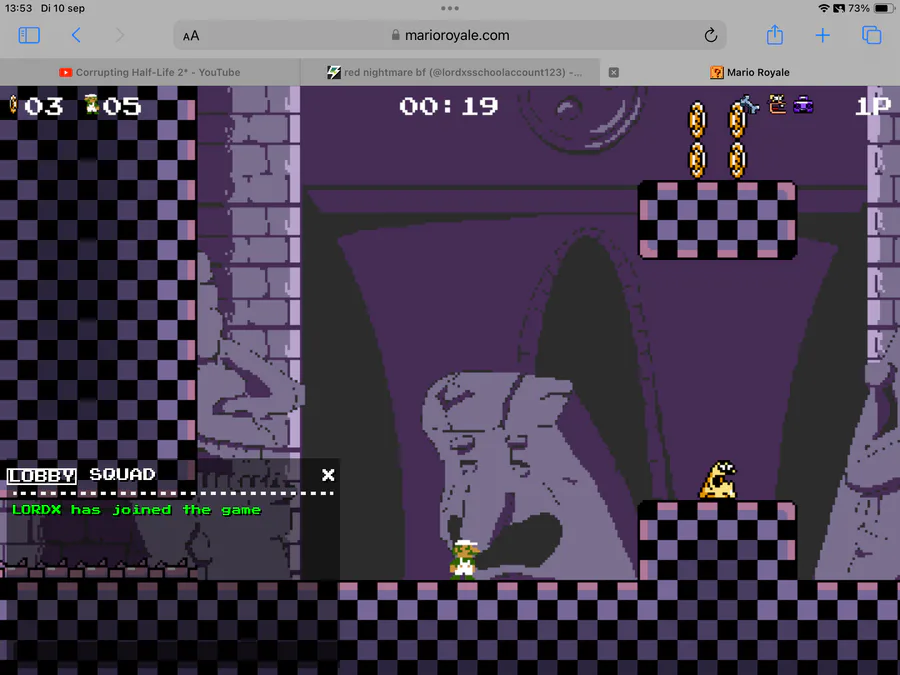The image size is (900, 675).
Task: Go back to the previous page
Action: tap(76, 36)
